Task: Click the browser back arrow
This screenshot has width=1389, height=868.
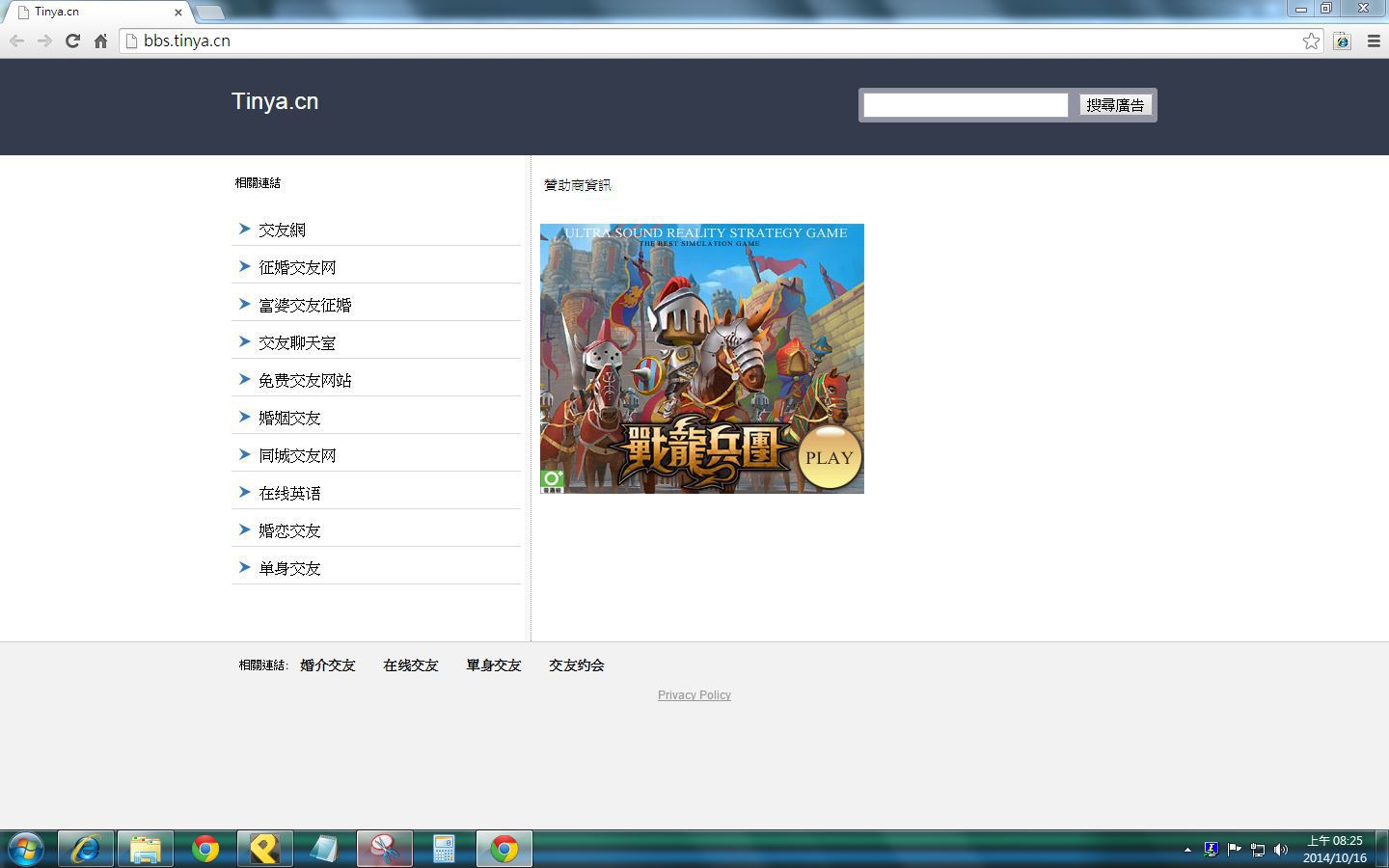Action: 16,41
